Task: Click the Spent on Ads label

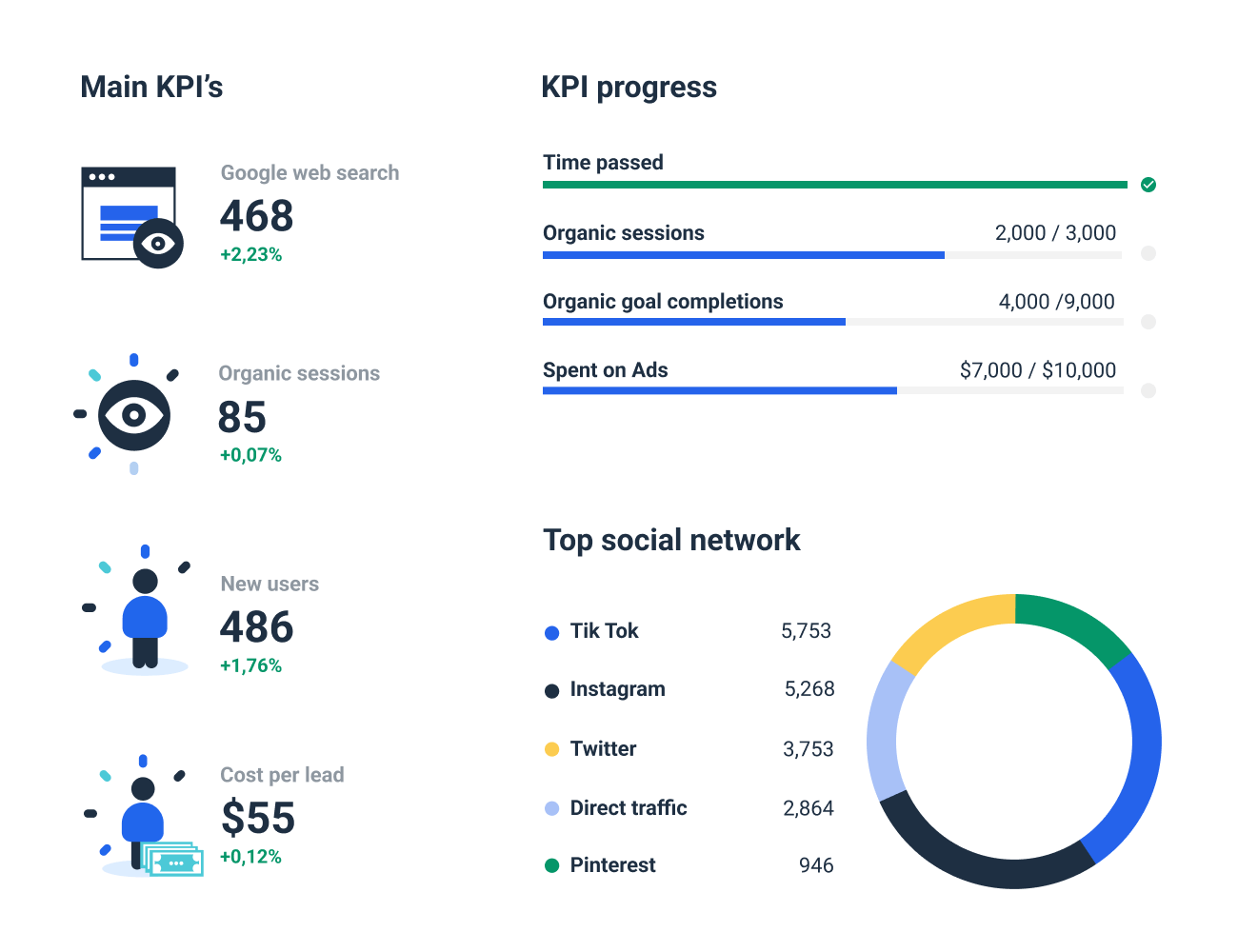Action: pos(606,370)
